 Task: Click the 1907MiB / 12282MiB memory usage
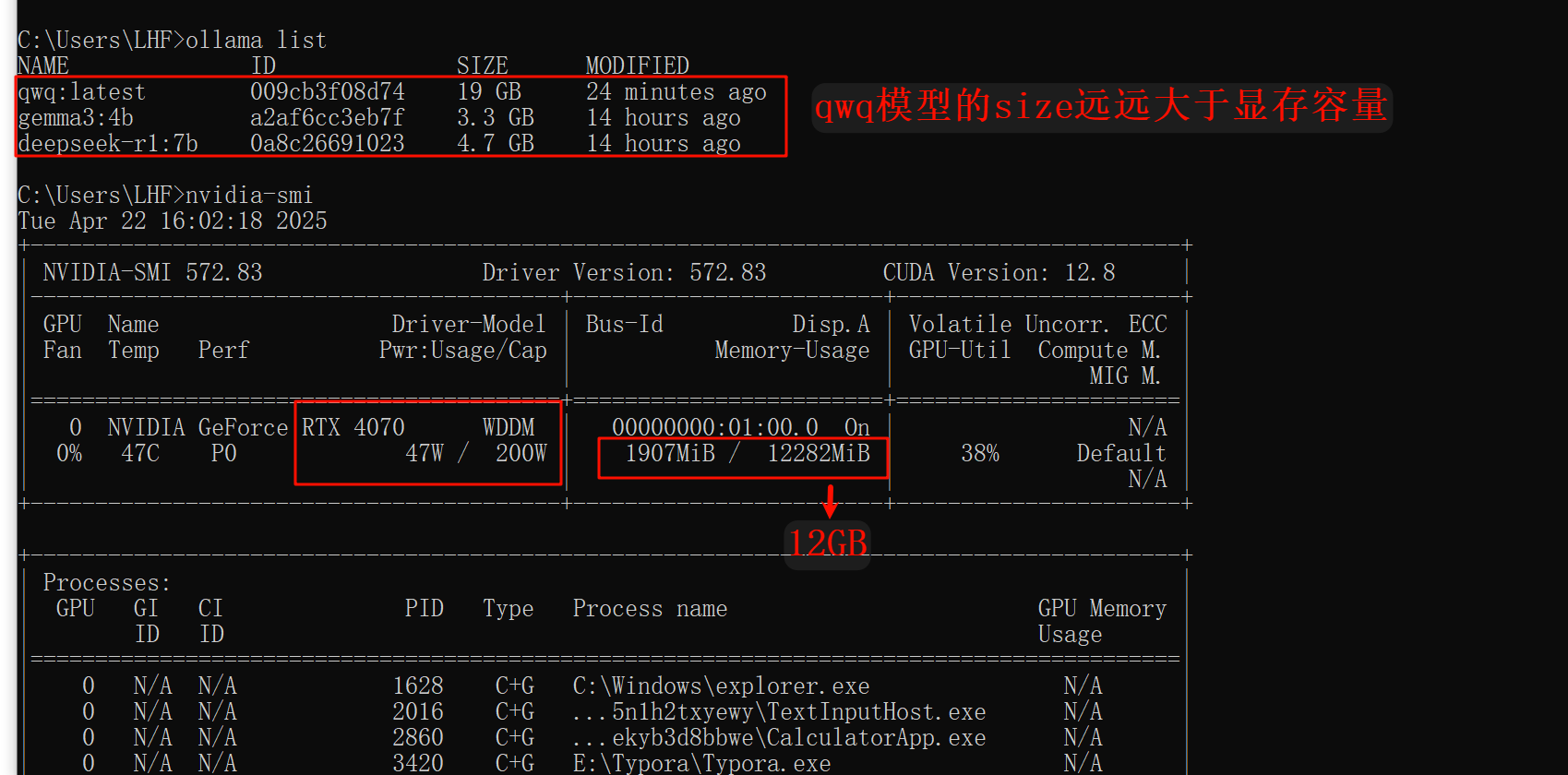pos(747,454)
